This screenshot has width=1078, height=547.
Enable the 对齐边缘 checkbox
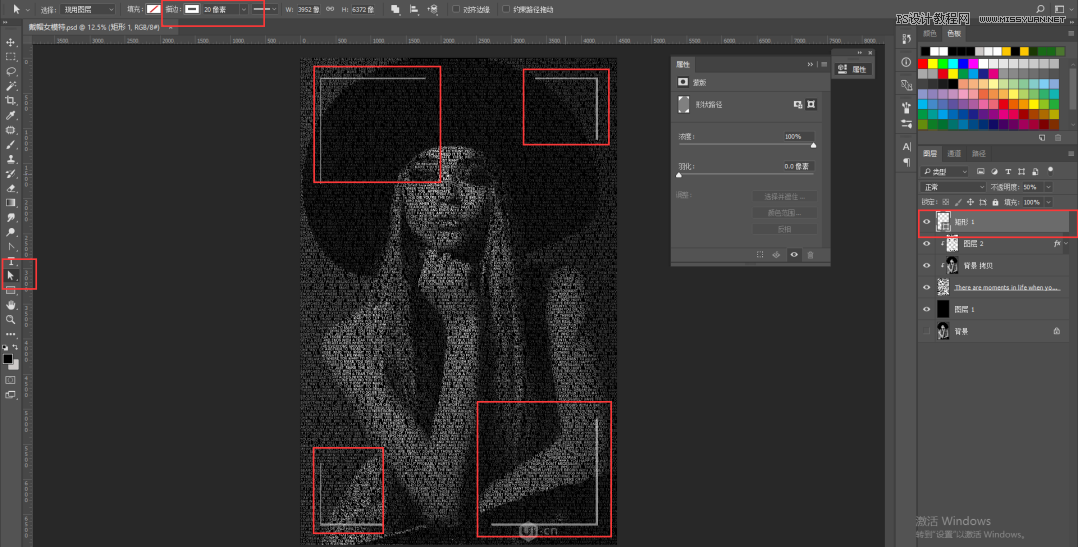point(456,10)
